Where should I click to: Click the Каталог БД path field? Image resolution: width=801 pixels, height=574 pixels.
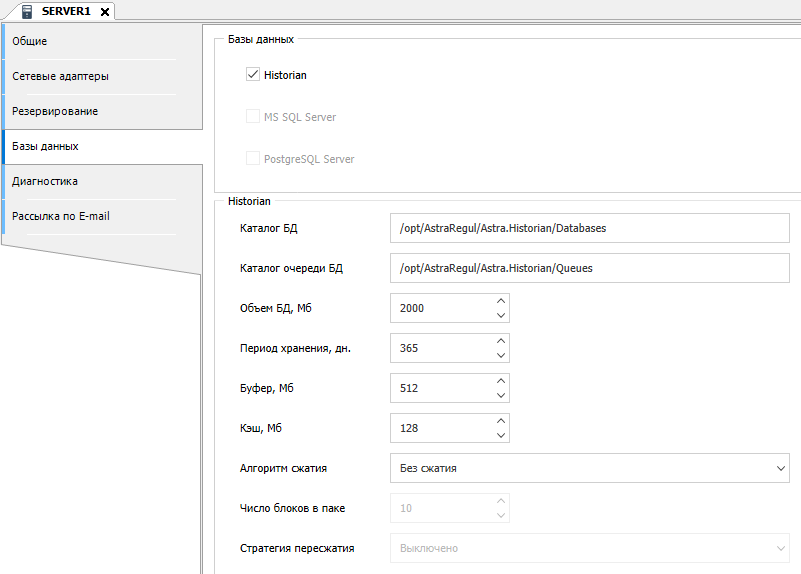tap(589, 228)
